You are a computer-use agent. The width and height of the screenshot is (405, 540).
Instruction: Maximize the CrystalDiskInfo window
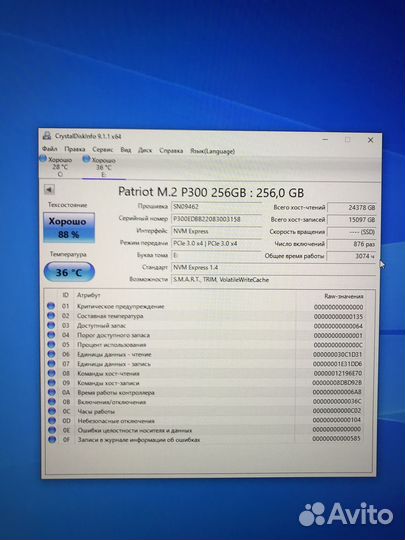click(347, 139)
